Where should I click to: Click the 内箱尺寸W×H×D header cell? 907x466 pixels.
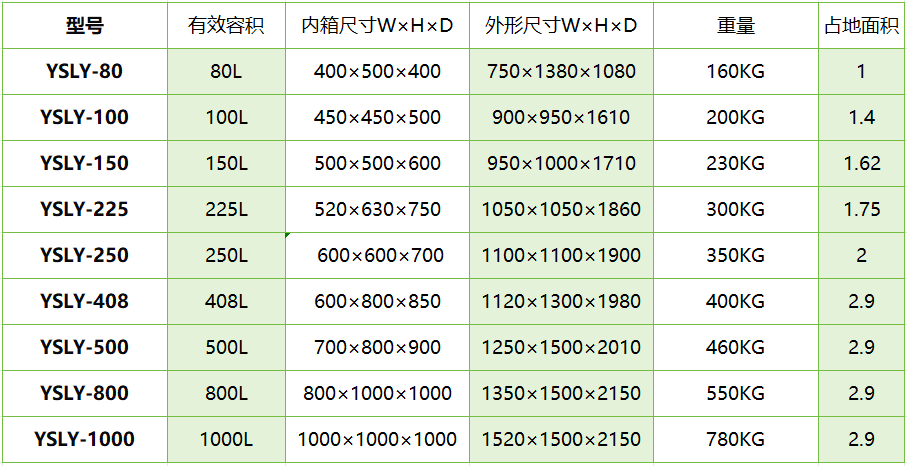[x=377, y=25]
